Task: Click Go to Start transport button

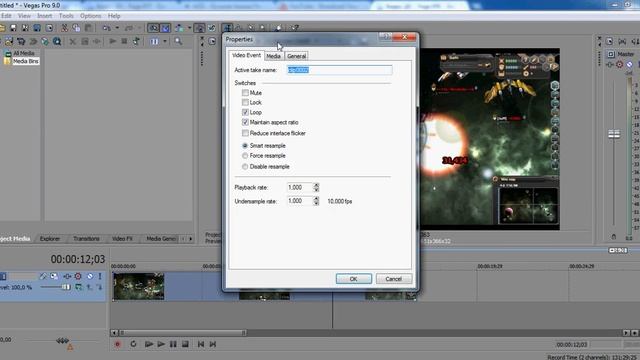Action: [x=201, y=344]
